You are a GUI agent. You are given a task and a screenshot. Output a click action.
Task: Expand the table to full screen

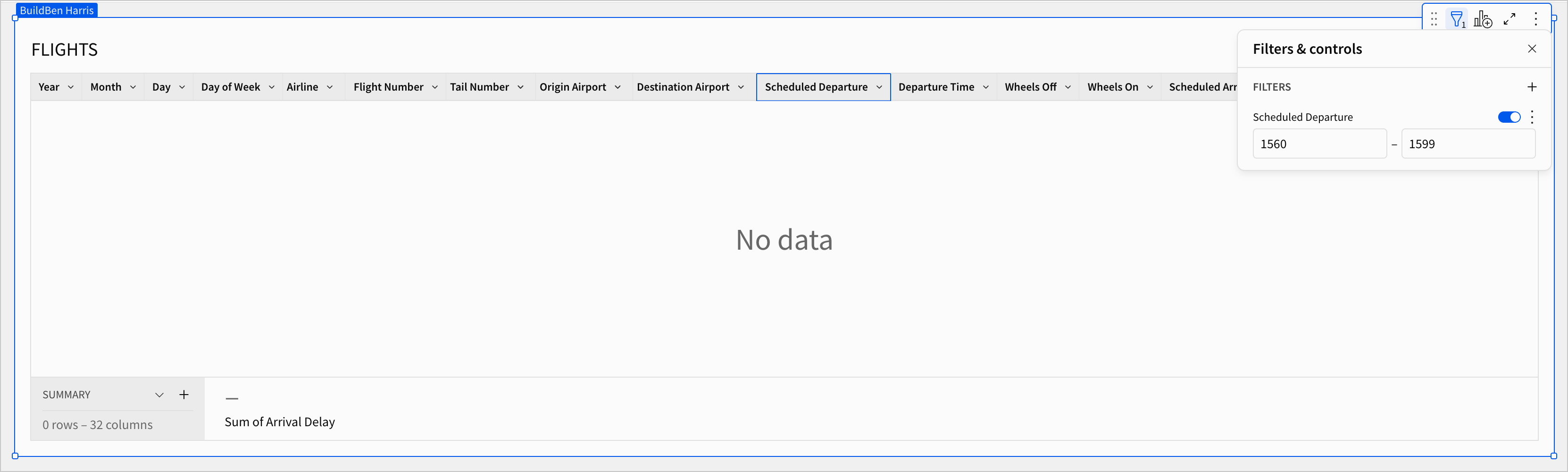pyautogui.click(x=1509, y=19)
